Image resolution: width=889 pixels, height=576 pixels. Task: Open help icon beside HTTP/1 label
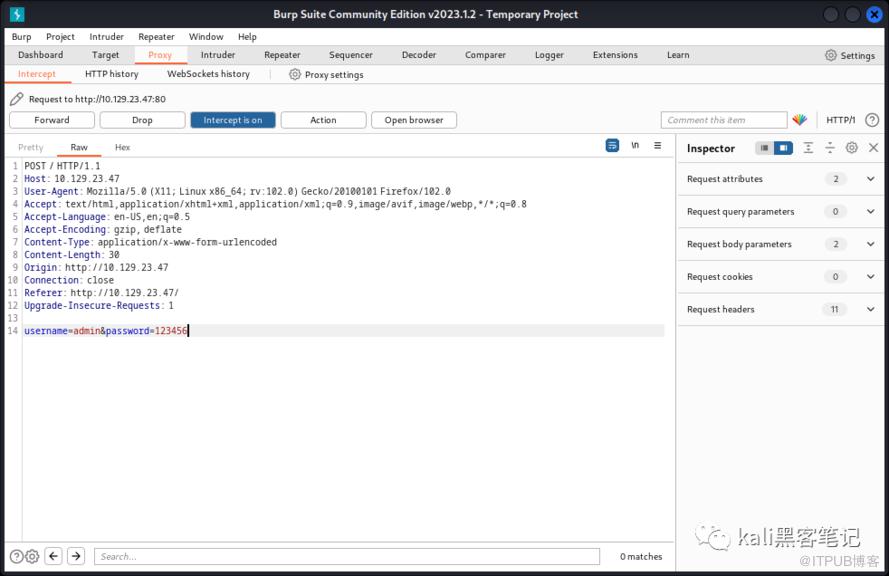coord(872,120)
